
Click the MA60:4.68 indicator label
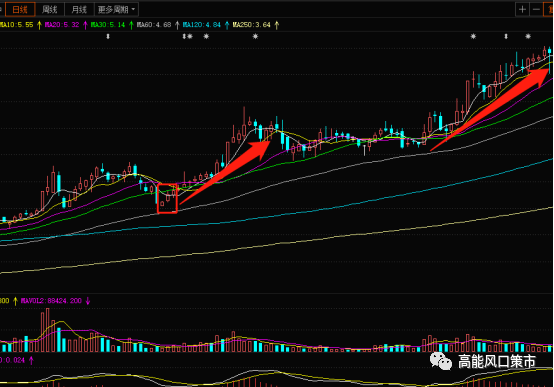pyautogui.click(x=154, y=25)
